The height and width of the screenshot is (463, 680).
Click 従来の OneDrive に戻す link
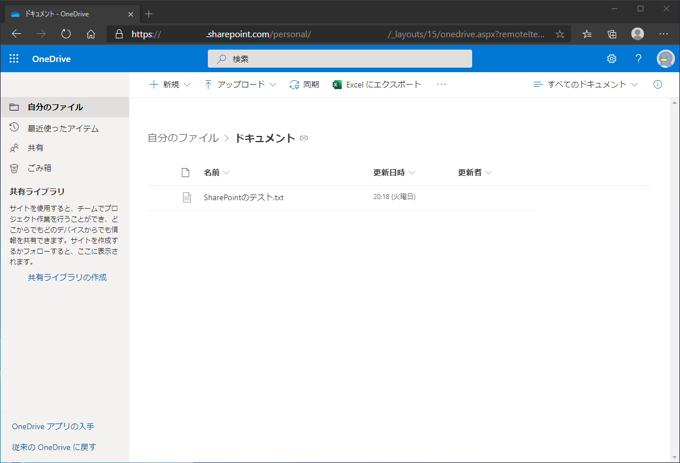[54, 447]
